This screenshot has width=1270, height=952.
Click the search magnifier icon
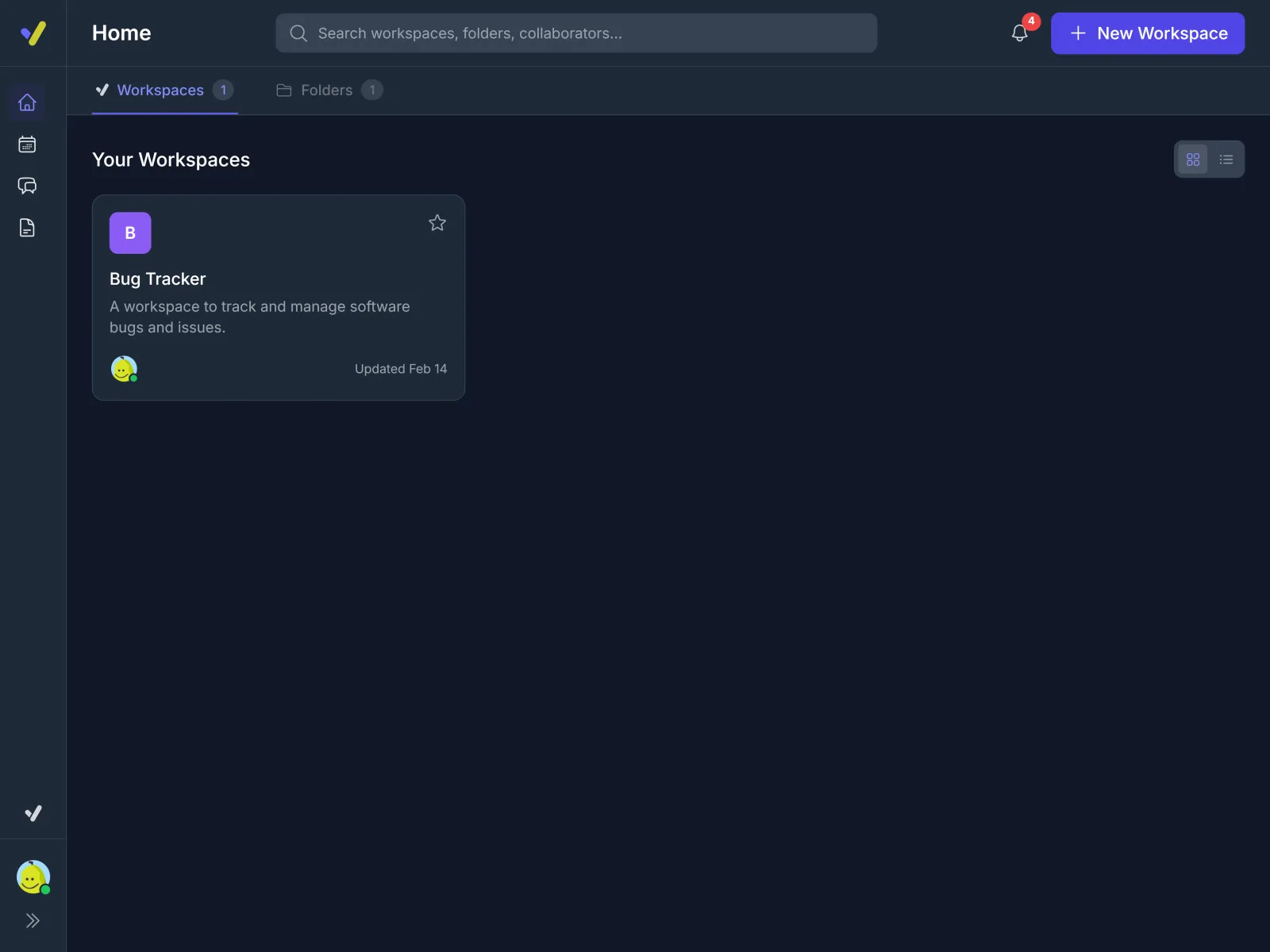pyautogui.click(x=298, y=33)
